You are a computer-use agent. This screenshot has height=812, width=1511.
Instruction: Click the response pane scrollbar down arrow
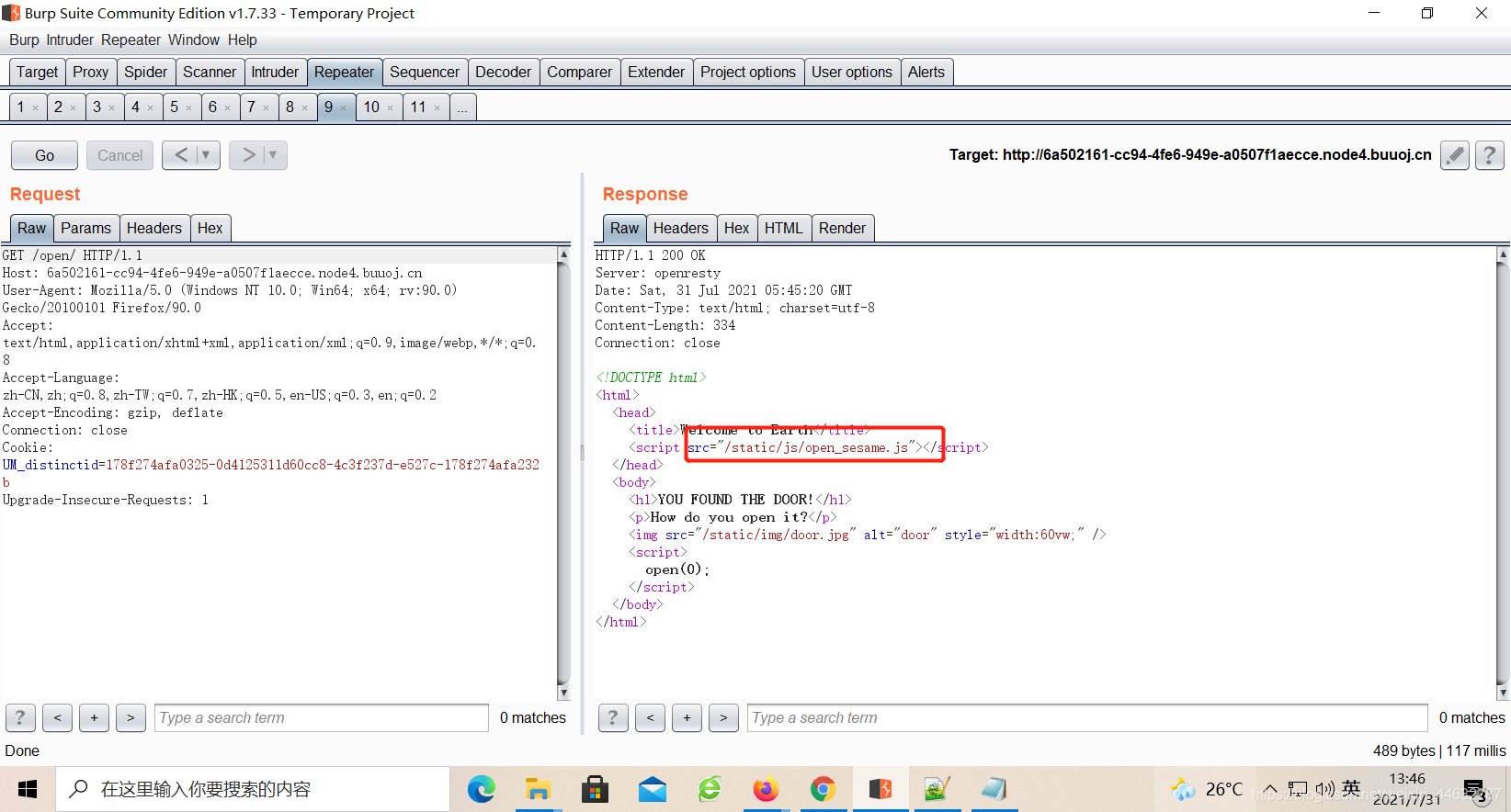[x=1503, y=694]
